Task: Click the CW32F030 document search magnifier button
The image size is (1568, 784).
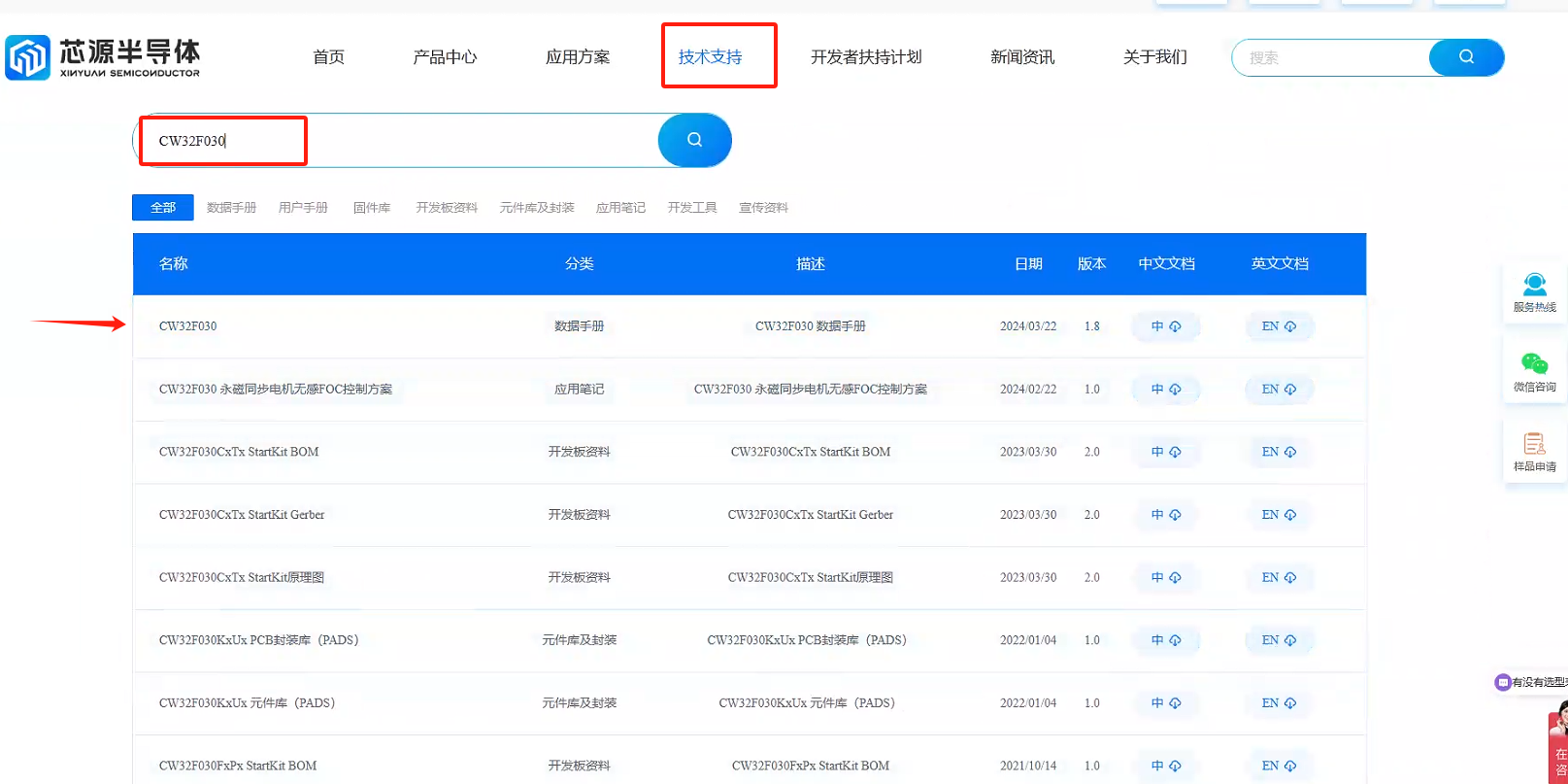Action: (x=694, y=140)
